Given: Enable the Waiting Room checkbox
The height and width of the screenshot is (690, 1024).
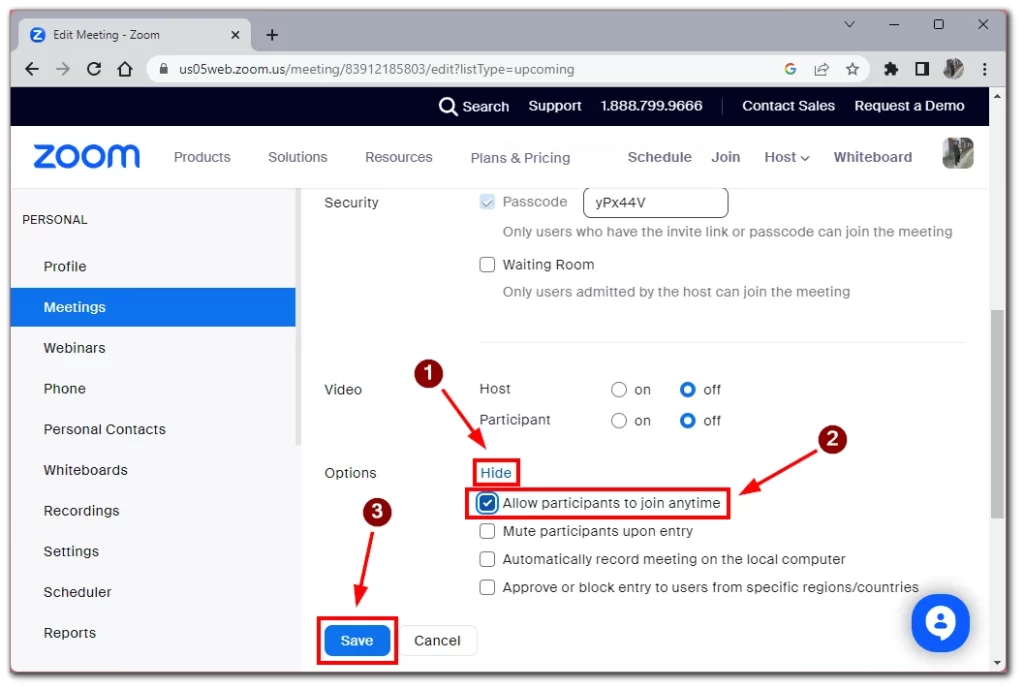Looking at the screenshot, I should (487, 265).
